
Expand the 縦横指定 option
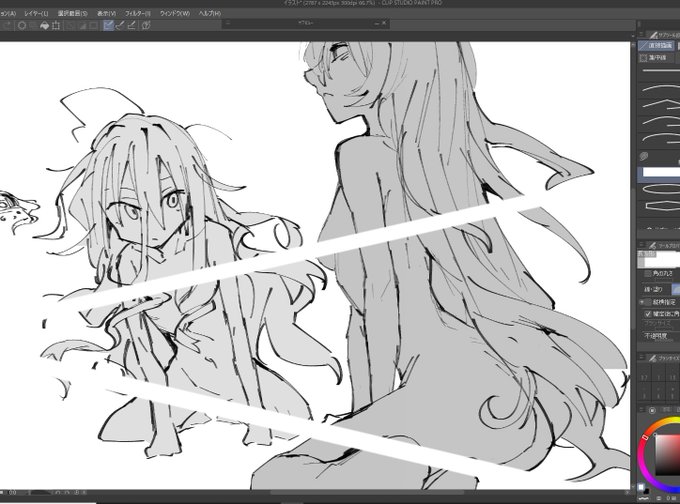[x=642, y=302]
